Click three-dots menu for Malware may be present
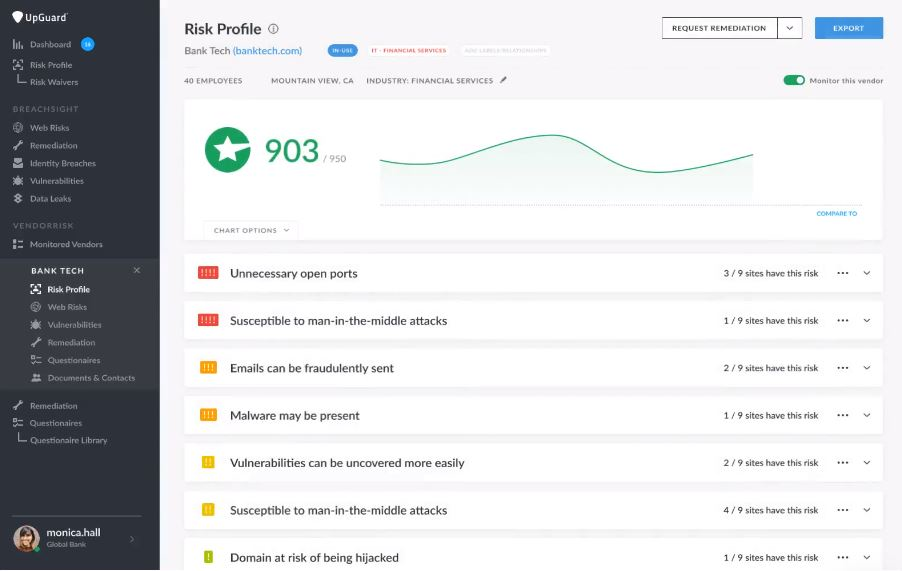 point(843,415)
